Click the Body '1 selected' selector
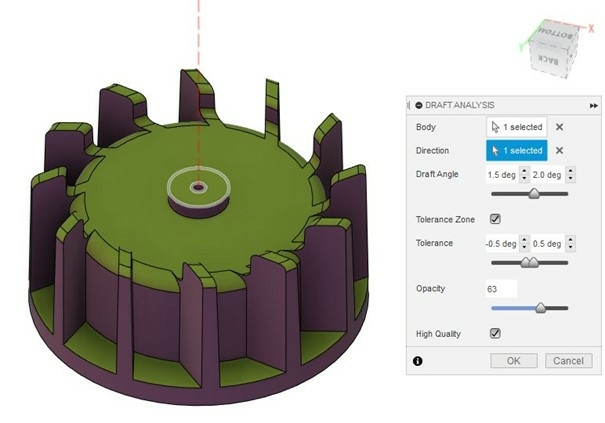 (x=516, y=127)
